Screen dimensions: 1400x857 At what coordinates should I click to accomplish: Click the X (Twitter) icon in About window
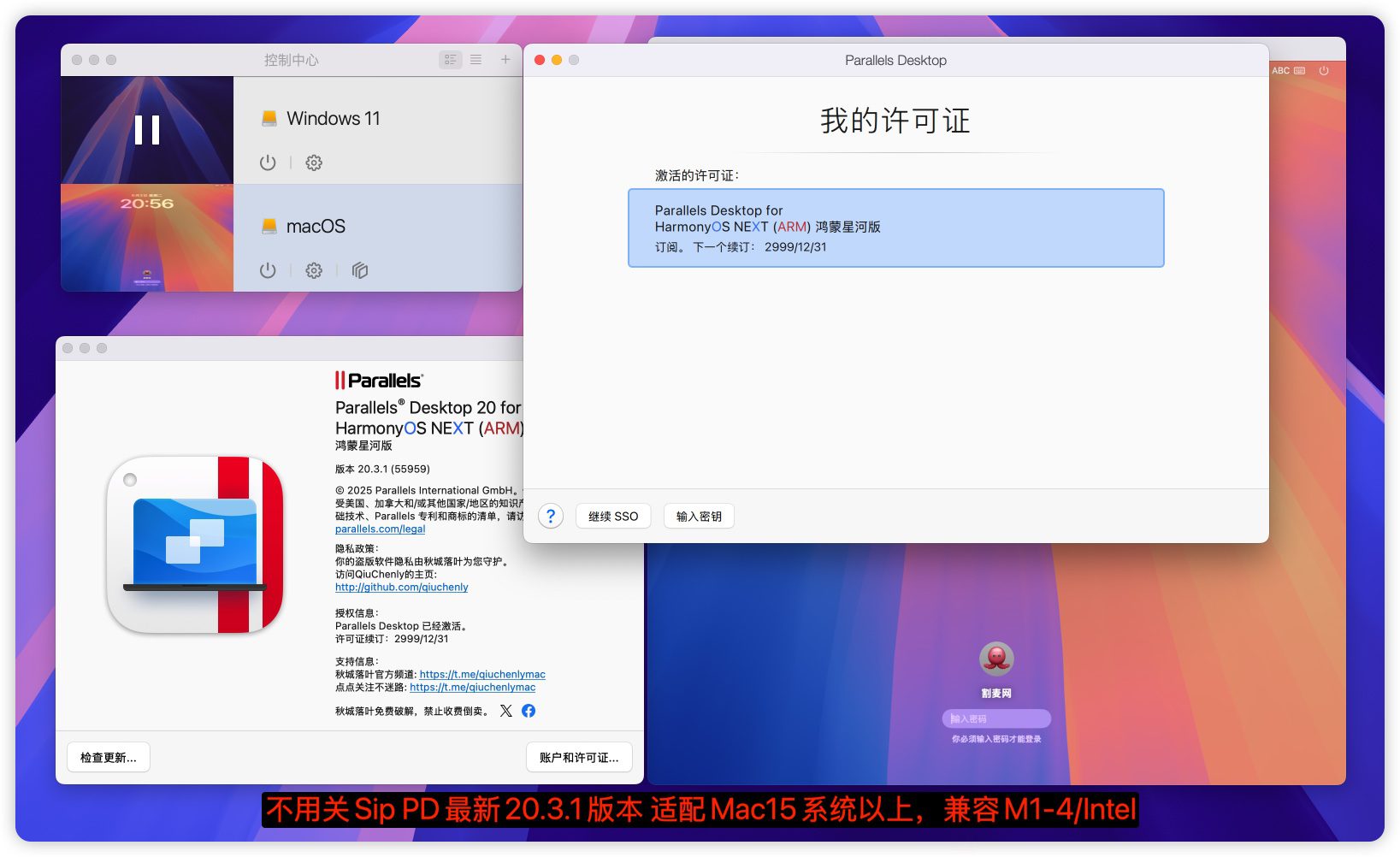[x=506, y=711]
